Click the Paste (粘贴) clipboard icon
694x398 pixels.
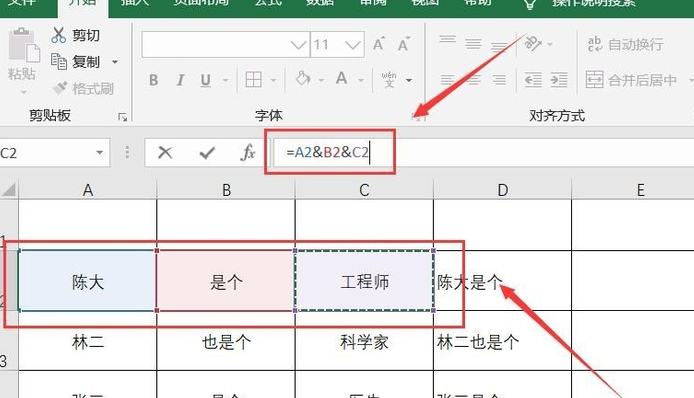(23, 45)
